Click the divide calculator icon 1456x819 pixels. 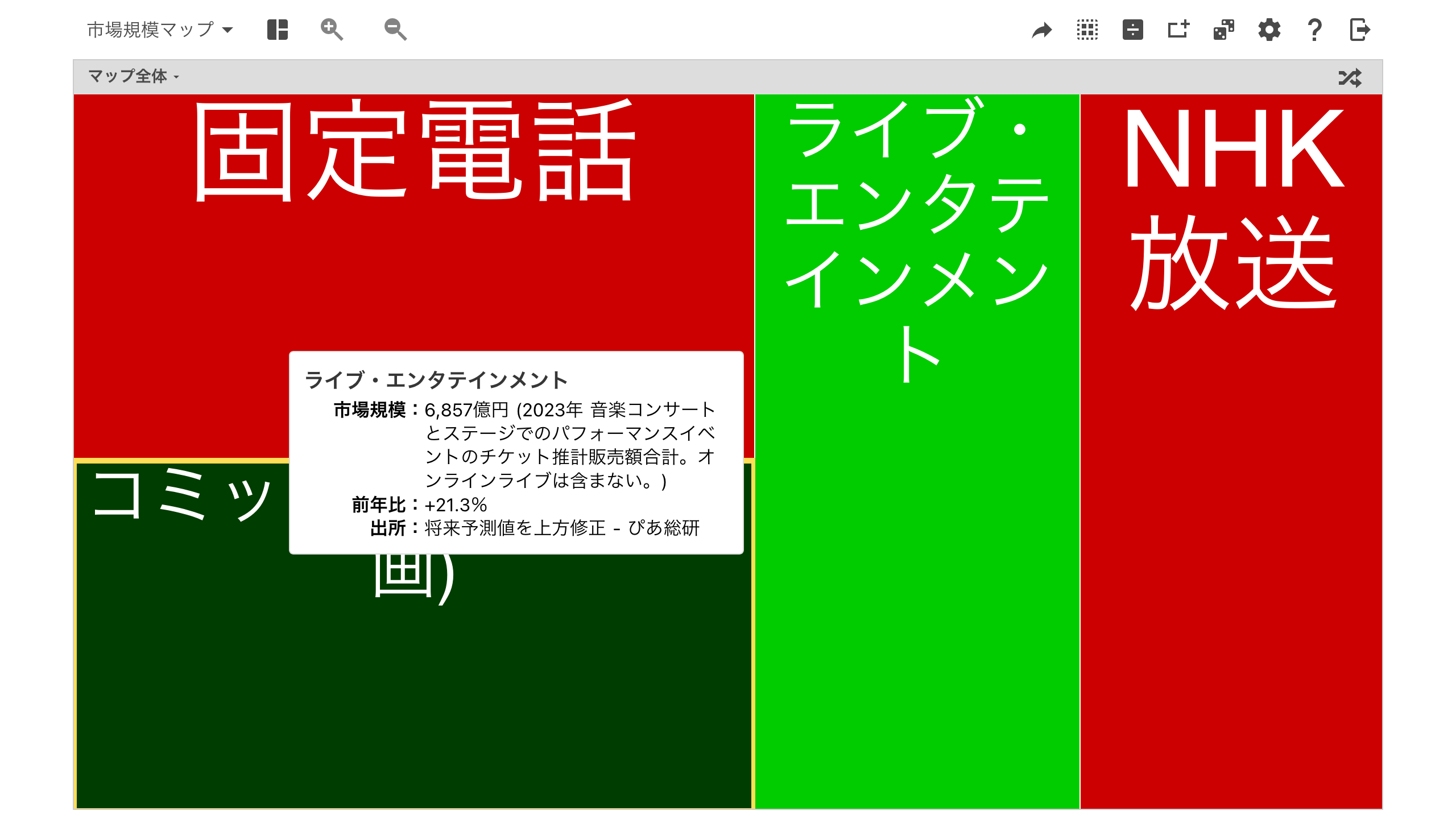1132,30
